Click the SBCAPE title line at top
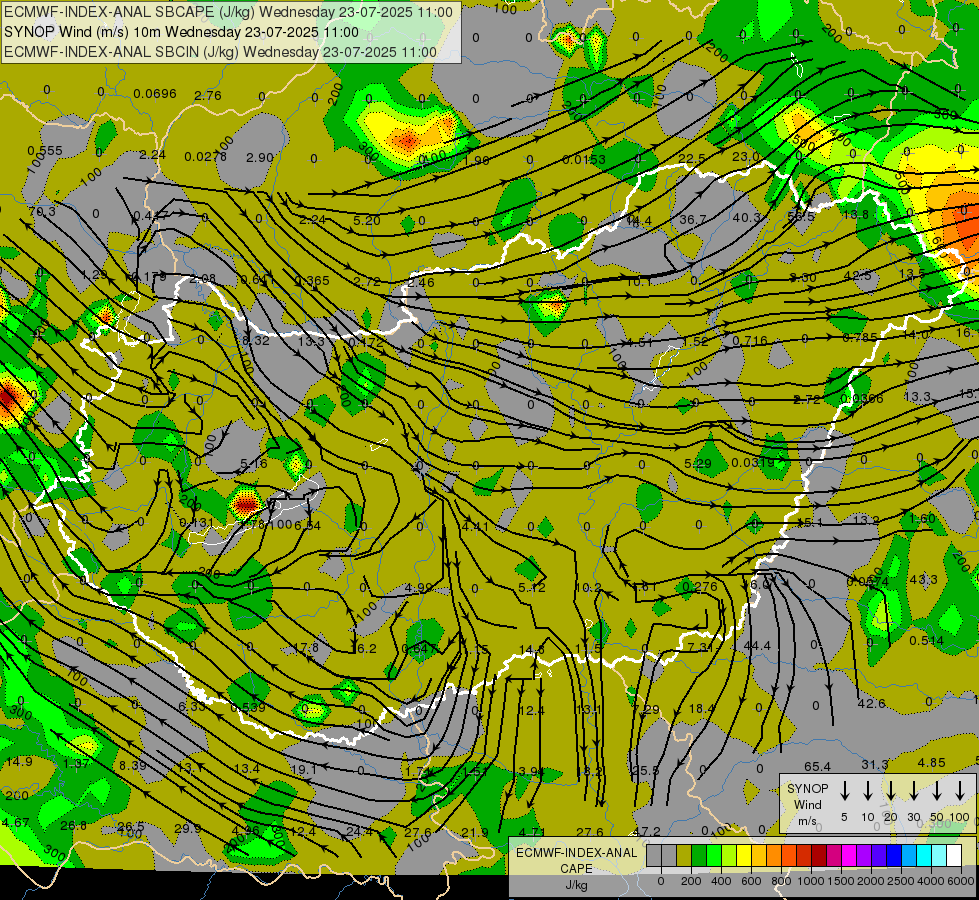This screenshot has height=900, width=979. (229, 12)
